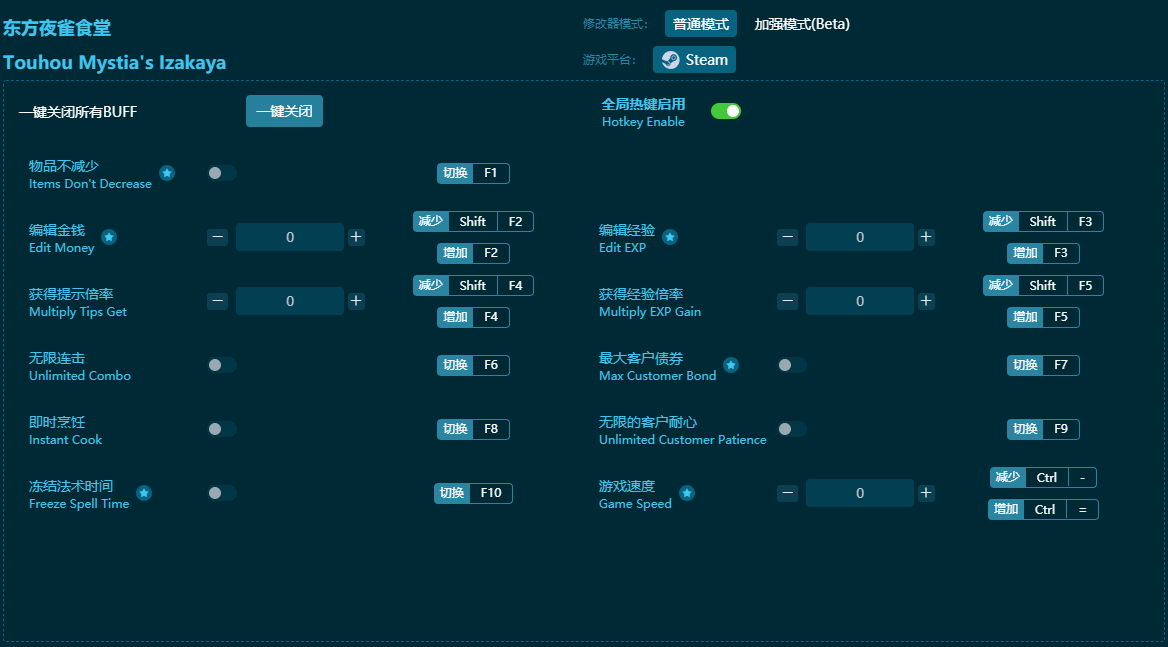Click the star icon next to Game Speed
The width and height of the screenshot is (1168, 647).
[x=687, y=493]
